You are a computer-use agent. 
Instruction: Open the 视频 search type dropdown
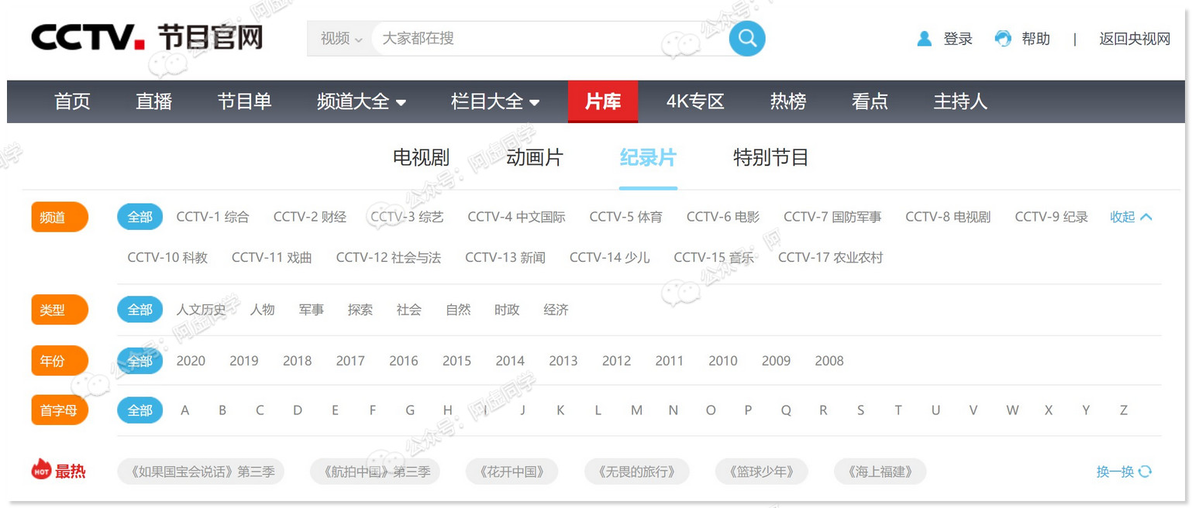[341, 38]
